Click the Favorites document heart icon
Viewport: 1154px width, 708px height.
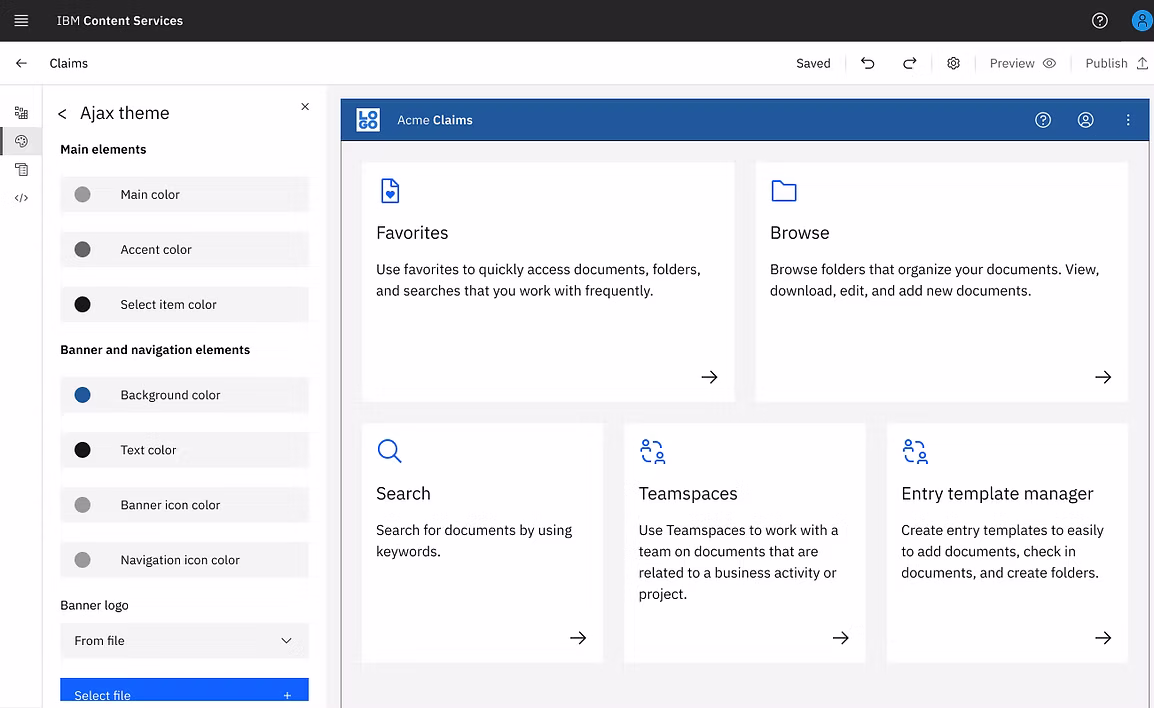[x=390, y=191]
